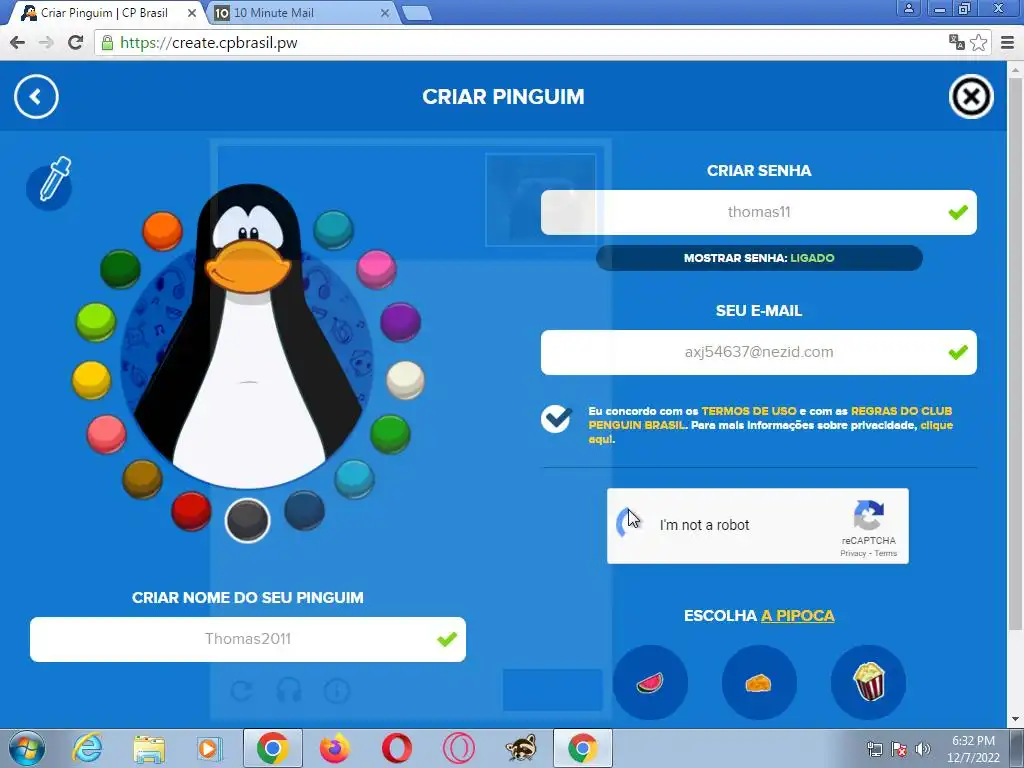Image resolution: width=1024 pixels, height=768 pixels.
Task: Select the teal color at top
Action: (x=334, y=230)
